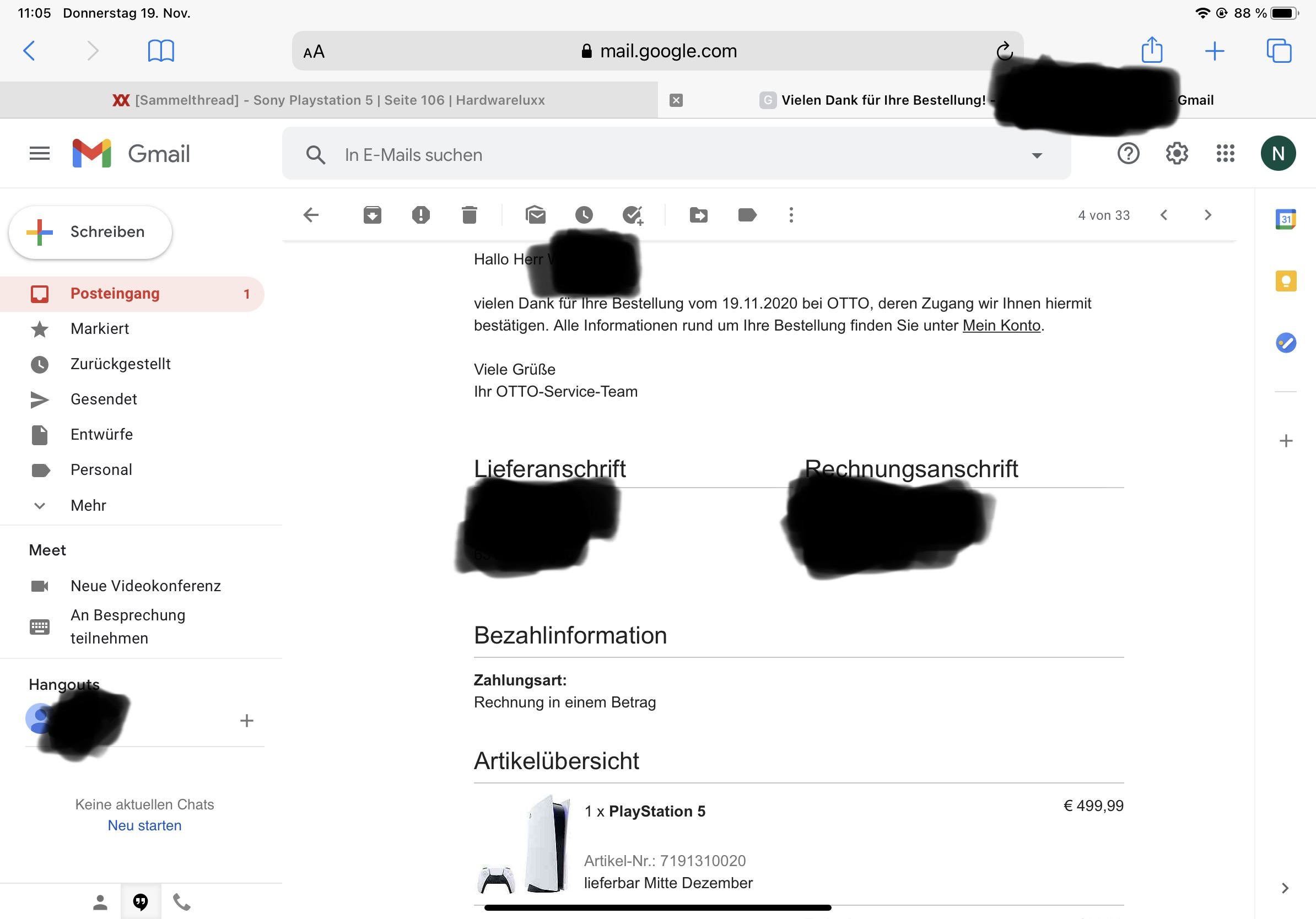
Task: Move email to a folder
Action: pyautogui.click(x=699, y=215)
